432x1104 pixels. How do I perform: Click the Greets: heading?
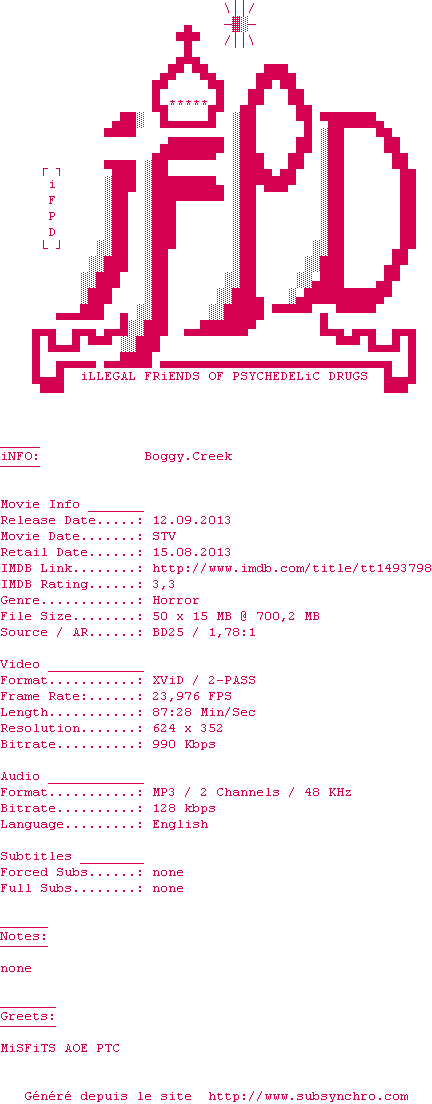[27, 1017]
